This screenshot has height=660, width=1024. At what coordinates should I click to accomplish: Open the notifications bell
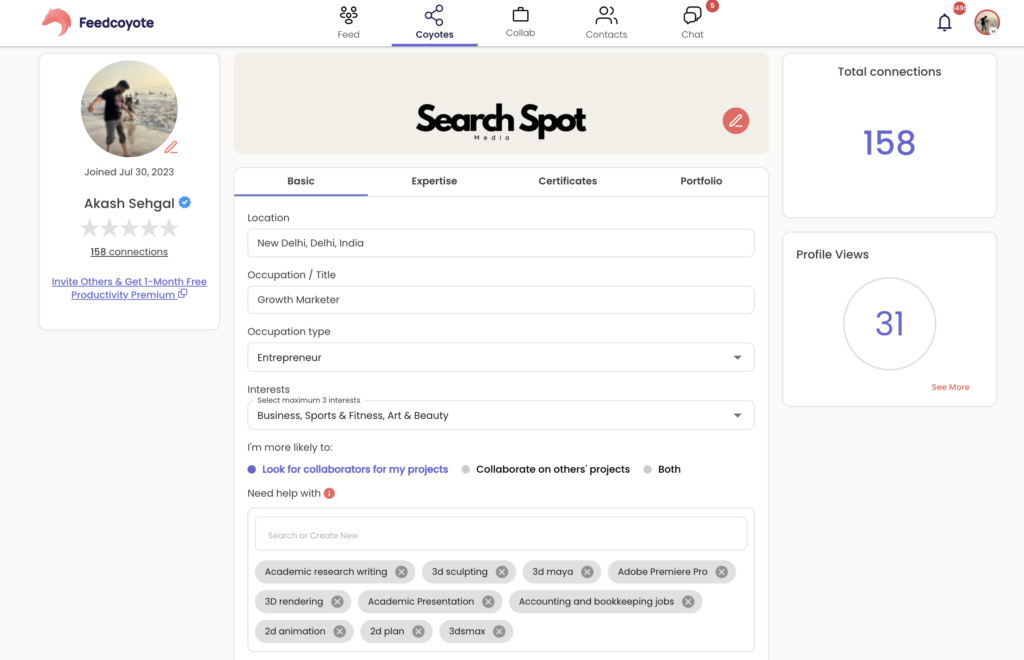click(944, 23)
